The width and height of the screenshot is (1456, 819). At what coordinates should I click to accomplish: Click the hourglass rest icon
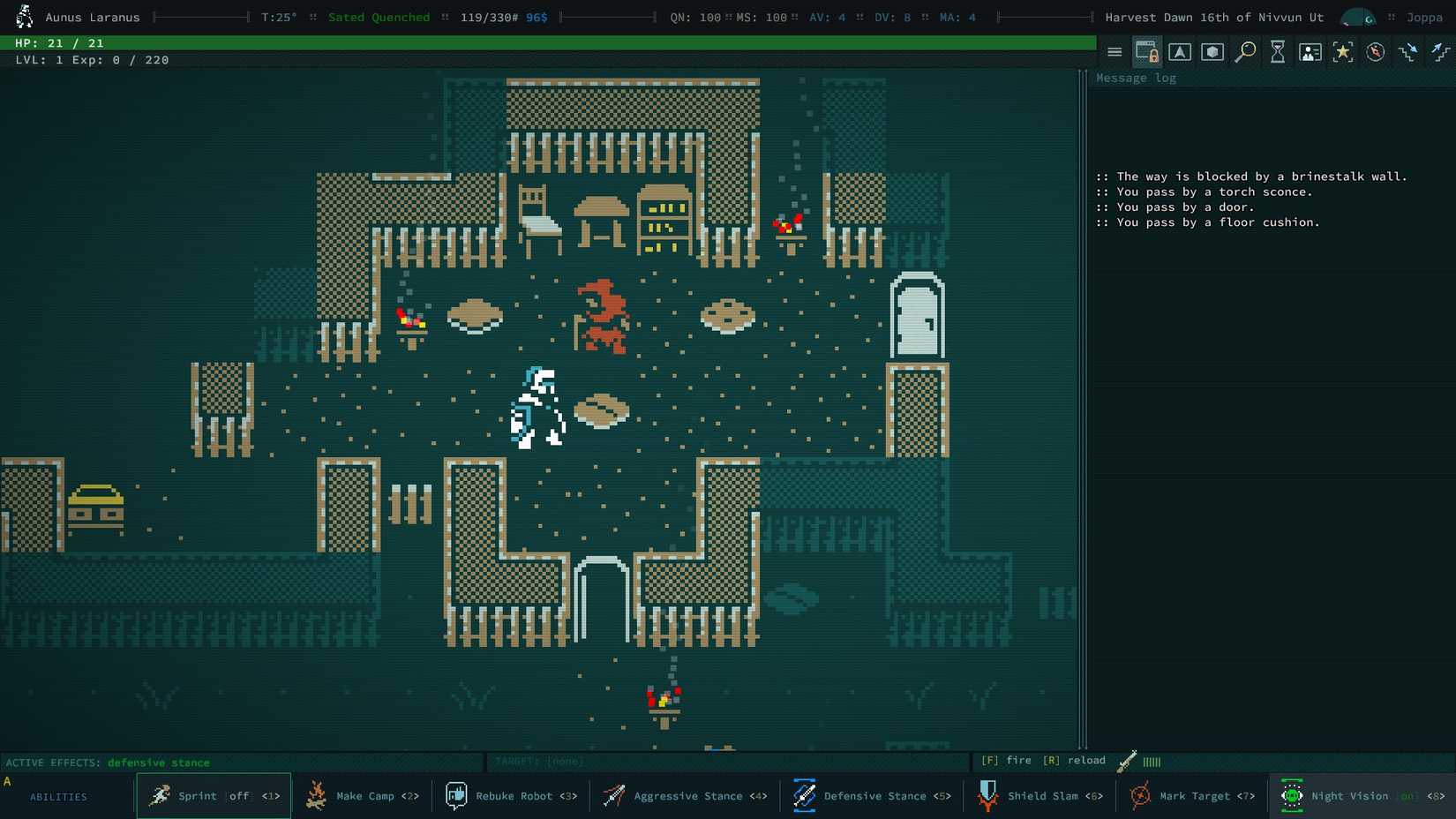click(1278, 51)
